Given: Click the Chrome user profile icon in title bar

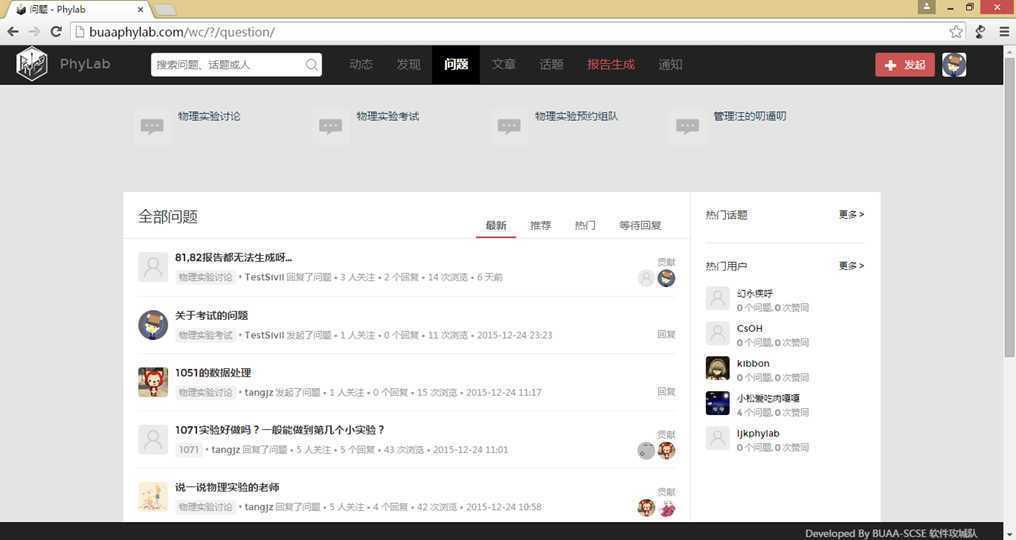Looking at the screenshot, I should [927, 7].
